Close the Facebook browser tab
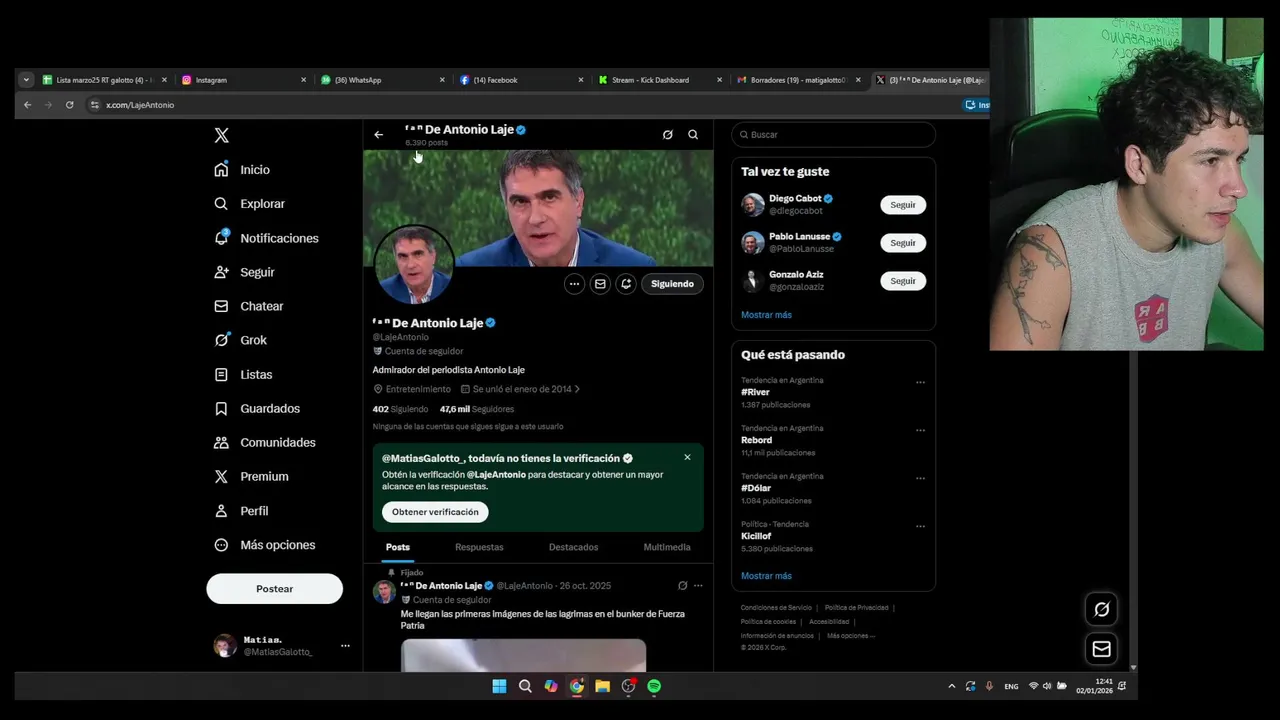 580,80
